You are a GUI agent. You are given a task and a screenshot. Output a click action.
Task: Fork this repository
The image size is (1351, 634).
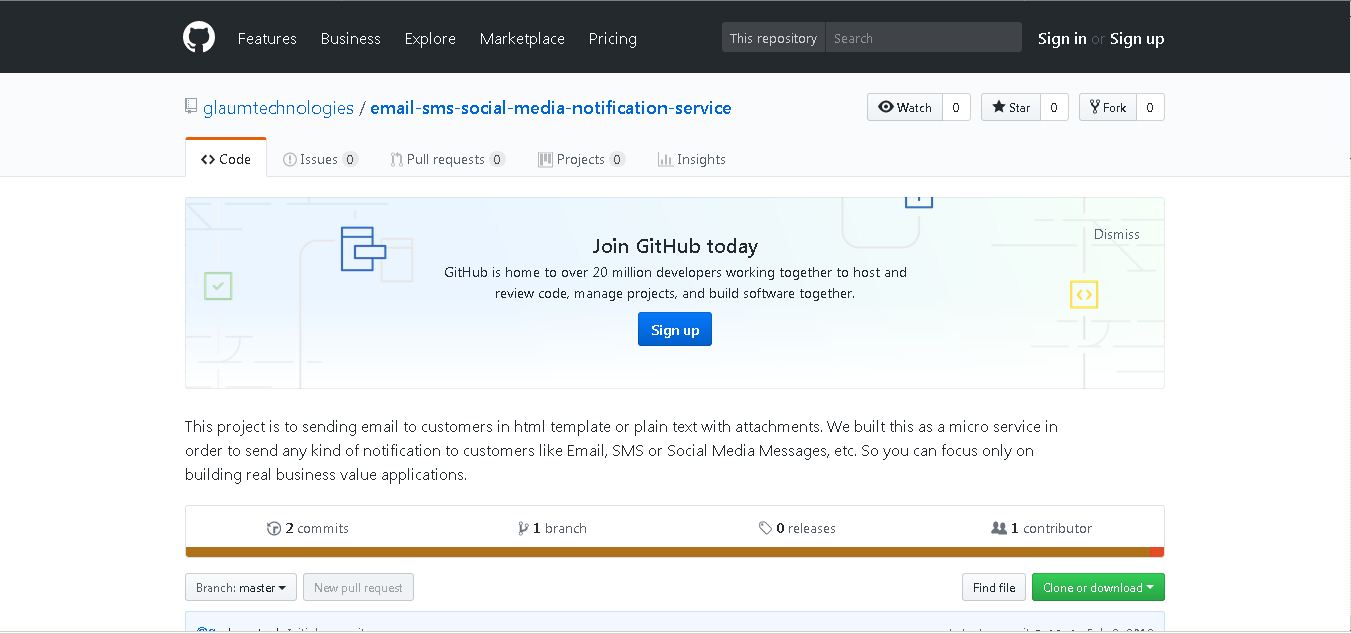click(x=1108, y=107)
